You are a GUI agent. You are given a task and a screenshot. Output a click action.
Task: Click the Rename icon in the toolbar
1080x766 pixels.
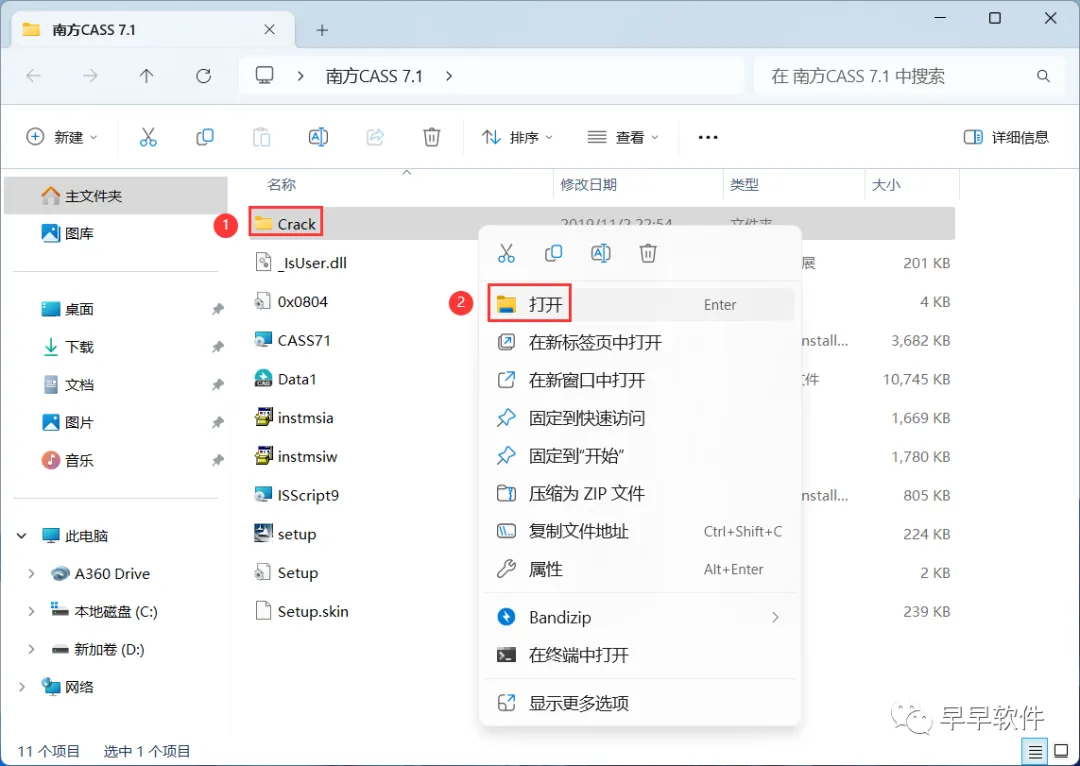tap(318, 137)
